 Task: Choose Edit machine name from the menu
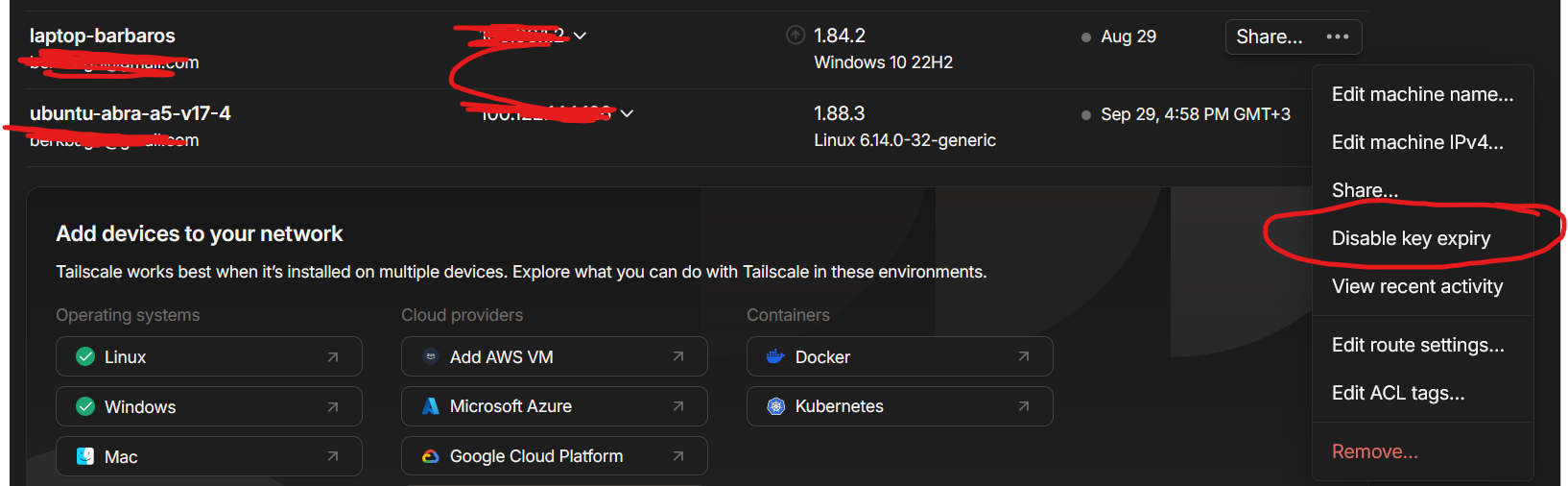point(1422,94)
